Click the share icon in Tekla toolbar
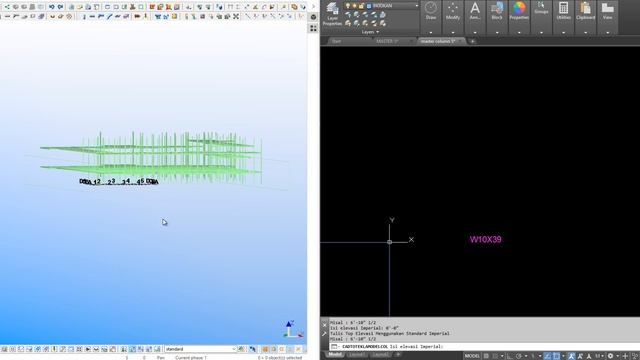 coord(7,7)
